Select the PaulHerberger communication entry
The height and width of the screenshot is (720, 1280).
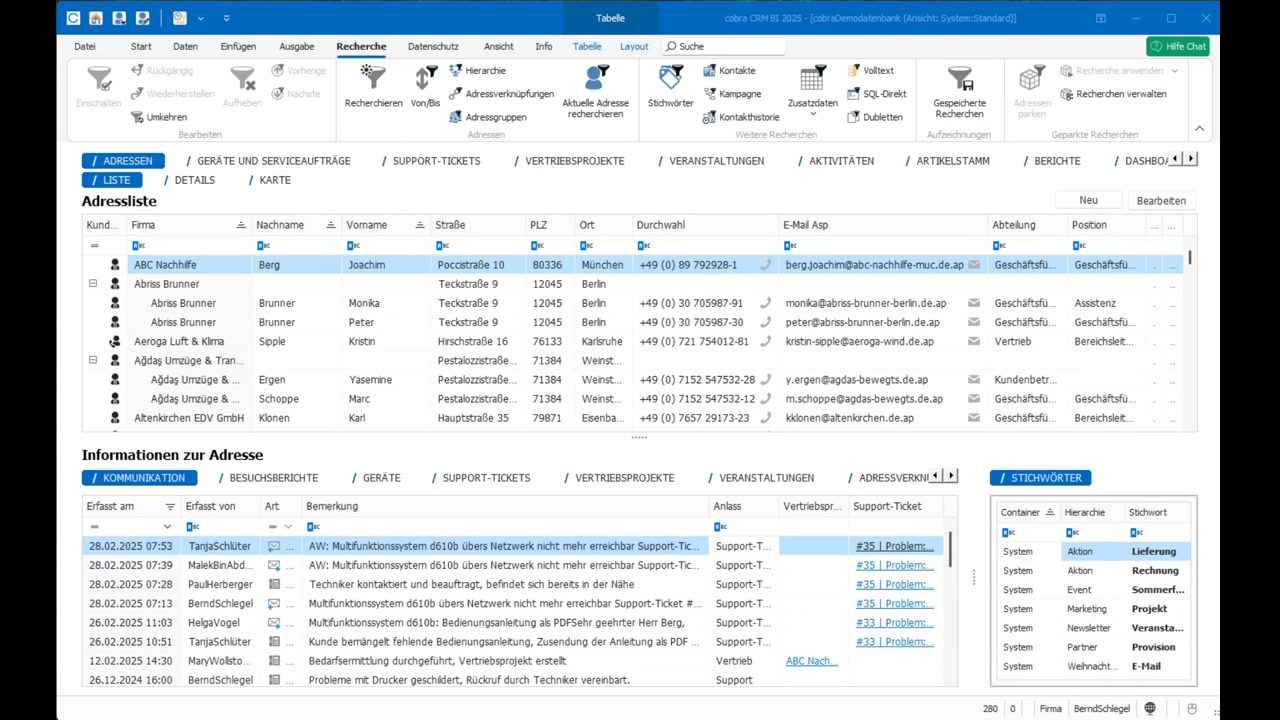pos(512,584)
